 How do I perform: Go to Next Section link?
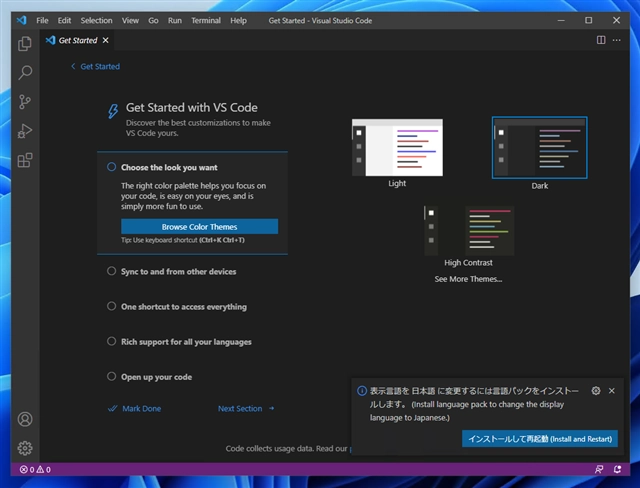coord(246,408)
